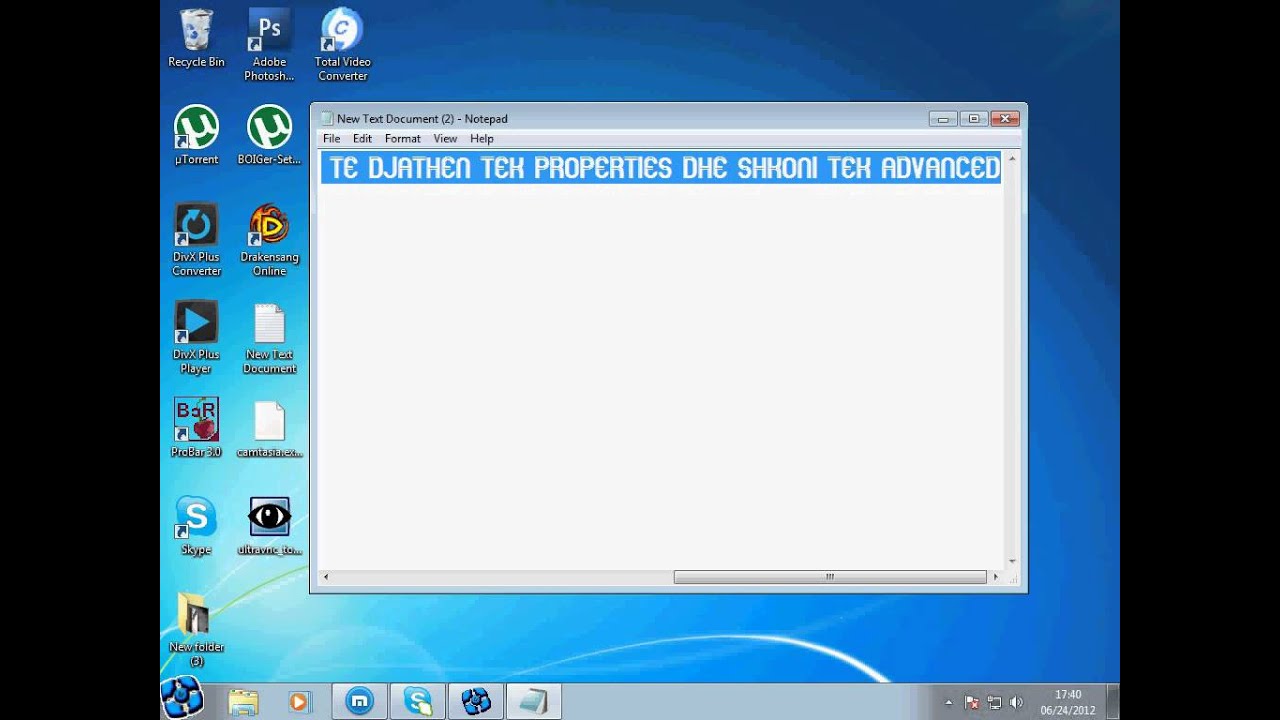Open the Recycle Bin desktop icon
Viewport: 1280px width, 720px height.
click(196, 39)
